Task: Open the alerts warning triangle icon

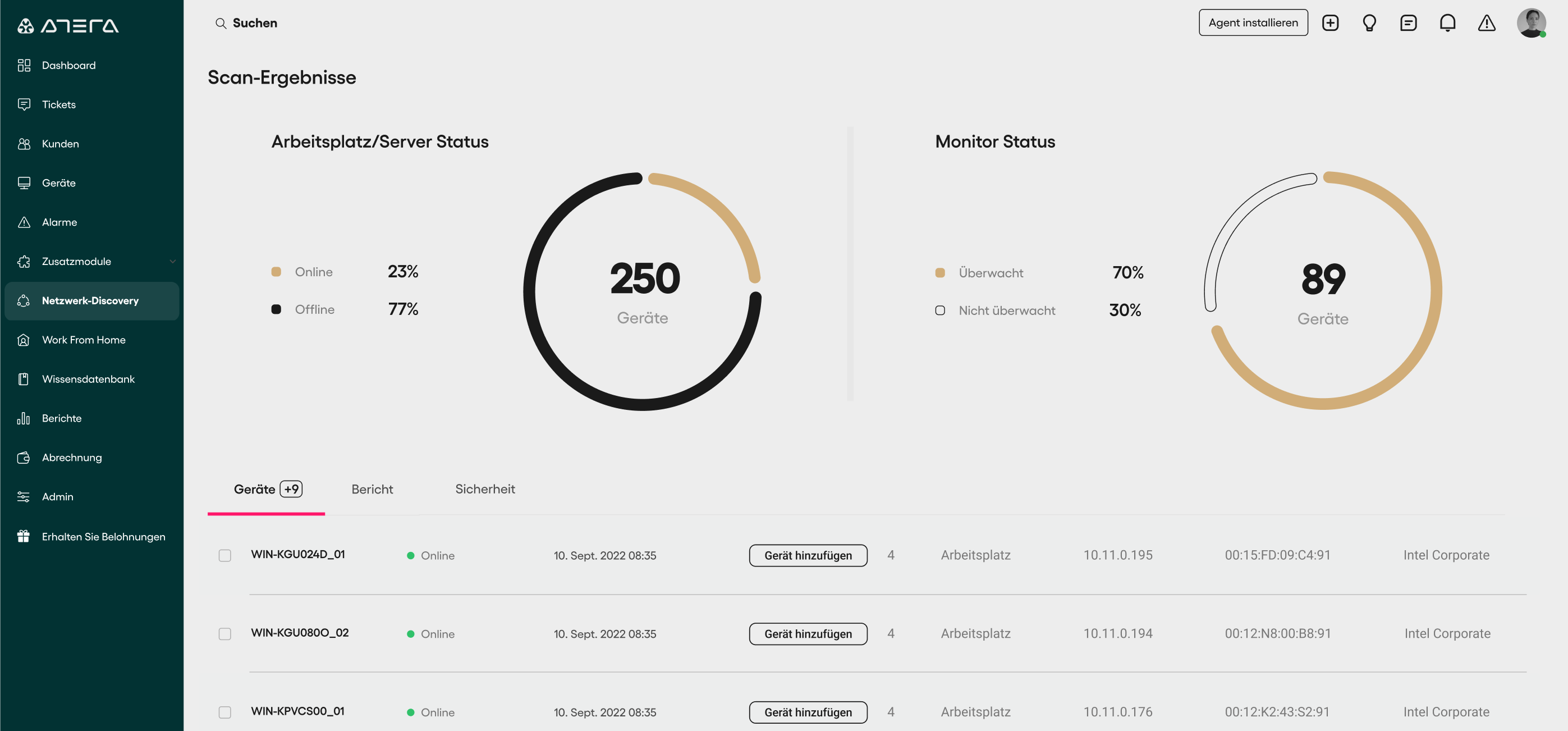Action: [x=1487, y=23]
